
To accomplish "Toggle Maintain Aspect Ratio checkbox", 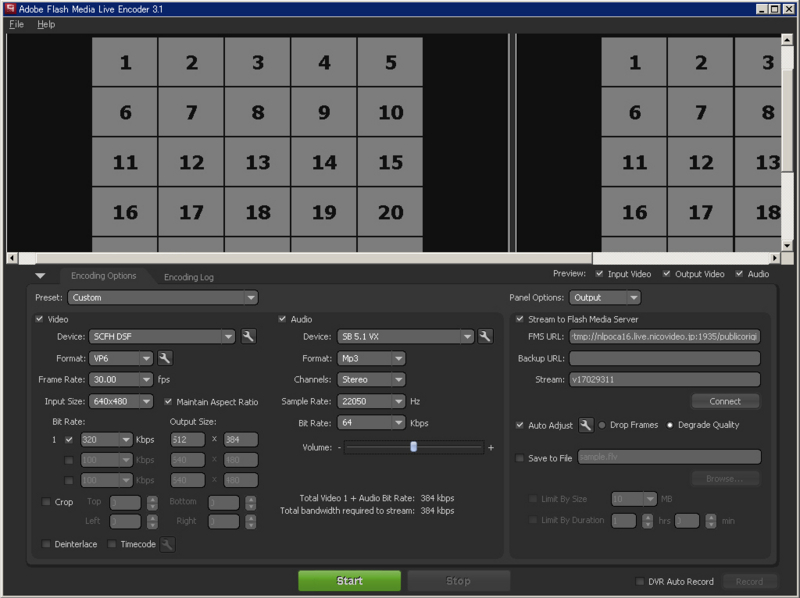I will [x=168, y=402].
